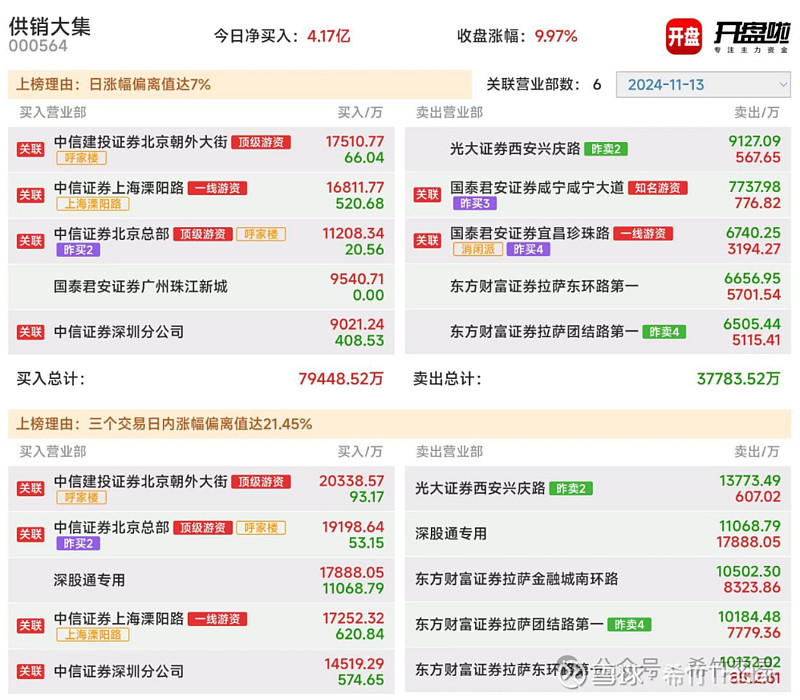Click 上海溧阳路 tag in 17252.32 row

coord(93,635)
